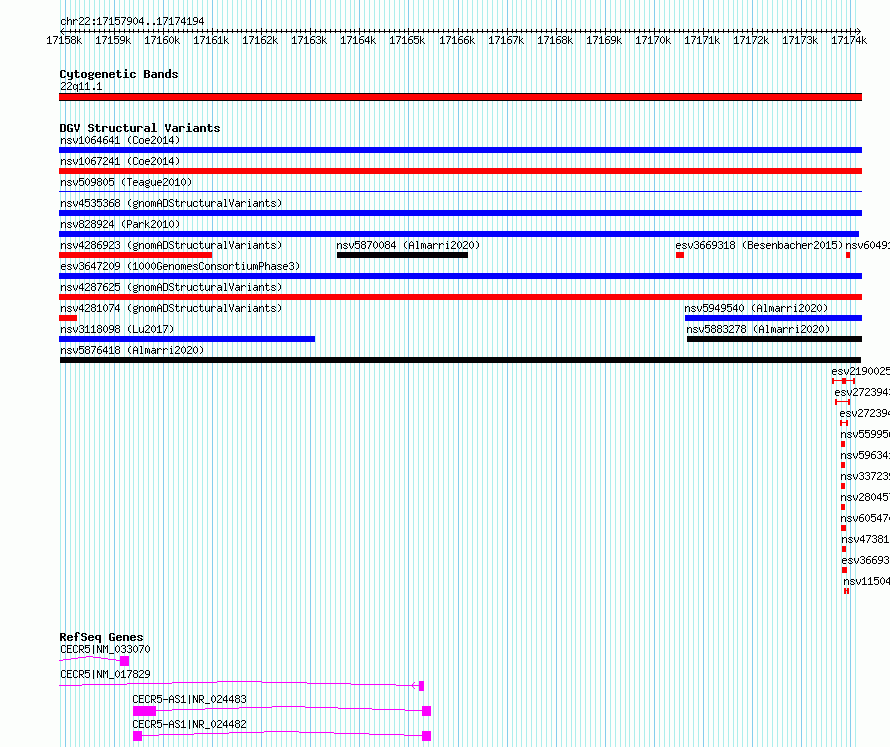890x747 pixels.
Task: Click the small red marker under esv3669318
Action: (680, 255)
